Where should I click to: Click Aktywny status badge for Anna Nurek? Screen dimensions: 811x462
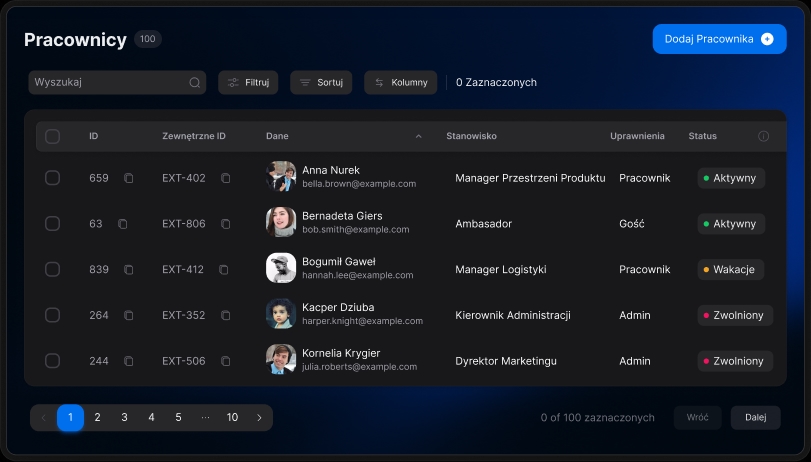(x=731, y=178)
